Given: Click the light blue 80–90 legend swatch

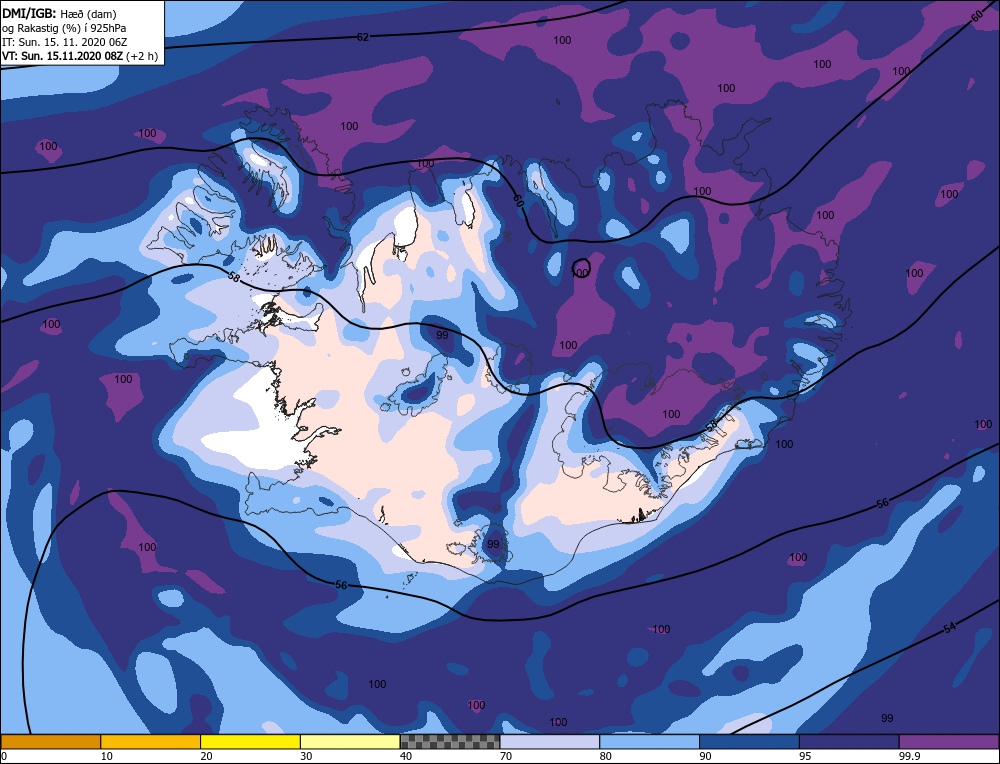Looking at the screenshot, I should click(x=649, y=742).
